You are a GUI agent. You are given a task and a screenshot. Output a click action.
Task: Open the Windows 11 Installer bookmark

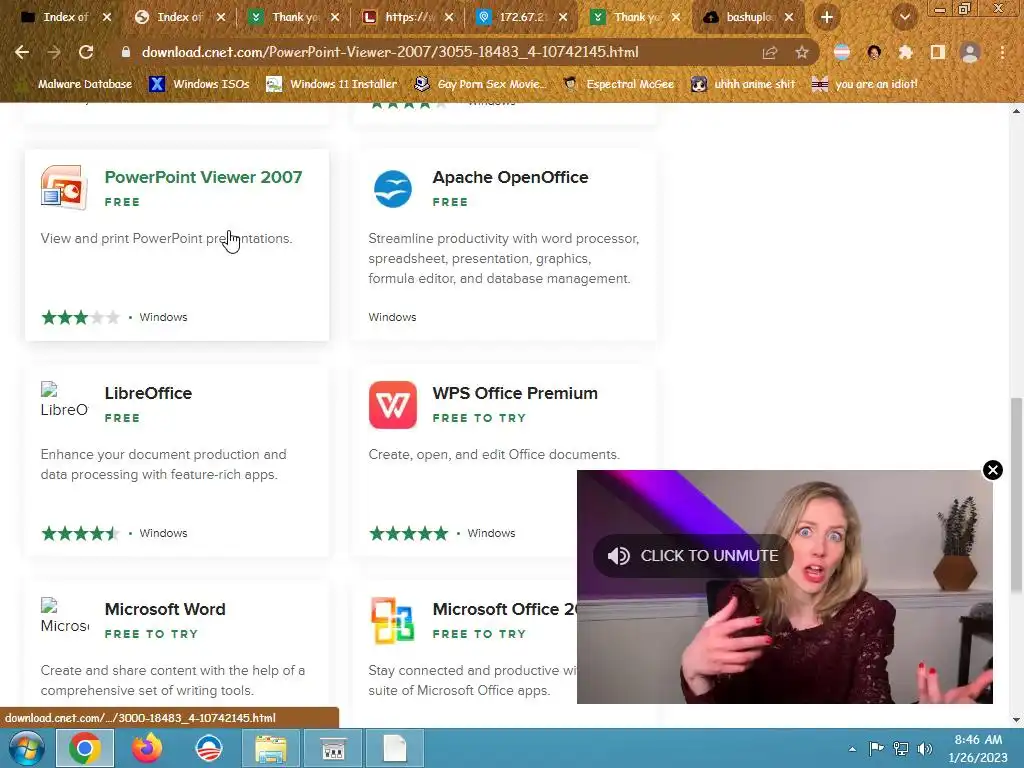(x=331, y=84)
